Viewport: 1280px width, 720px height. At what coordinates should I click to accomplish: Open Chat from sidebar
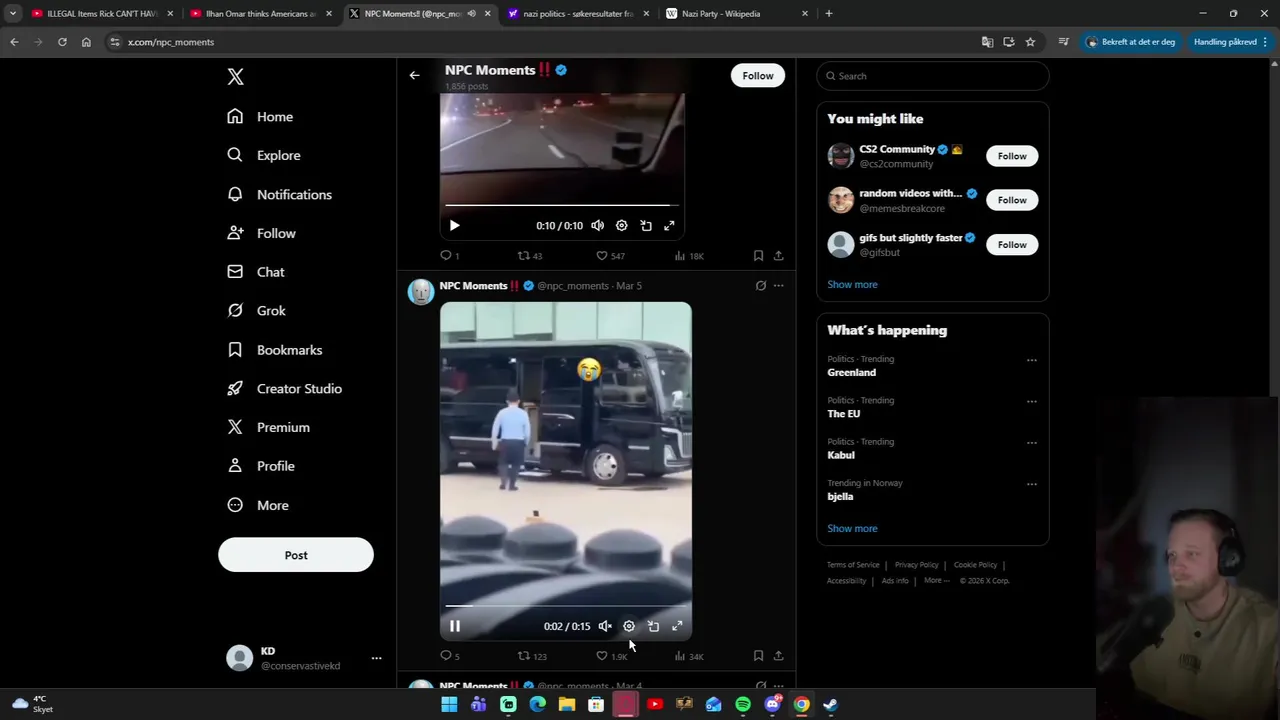pyautogui.click(x=256, y=272)
